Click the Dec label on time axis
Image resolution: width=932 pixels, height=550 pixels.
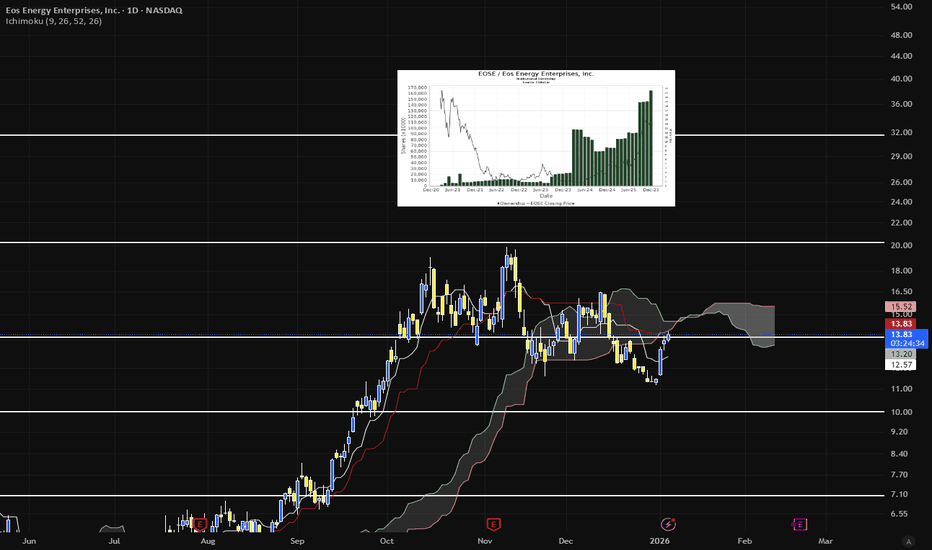(x=566, y=541)
